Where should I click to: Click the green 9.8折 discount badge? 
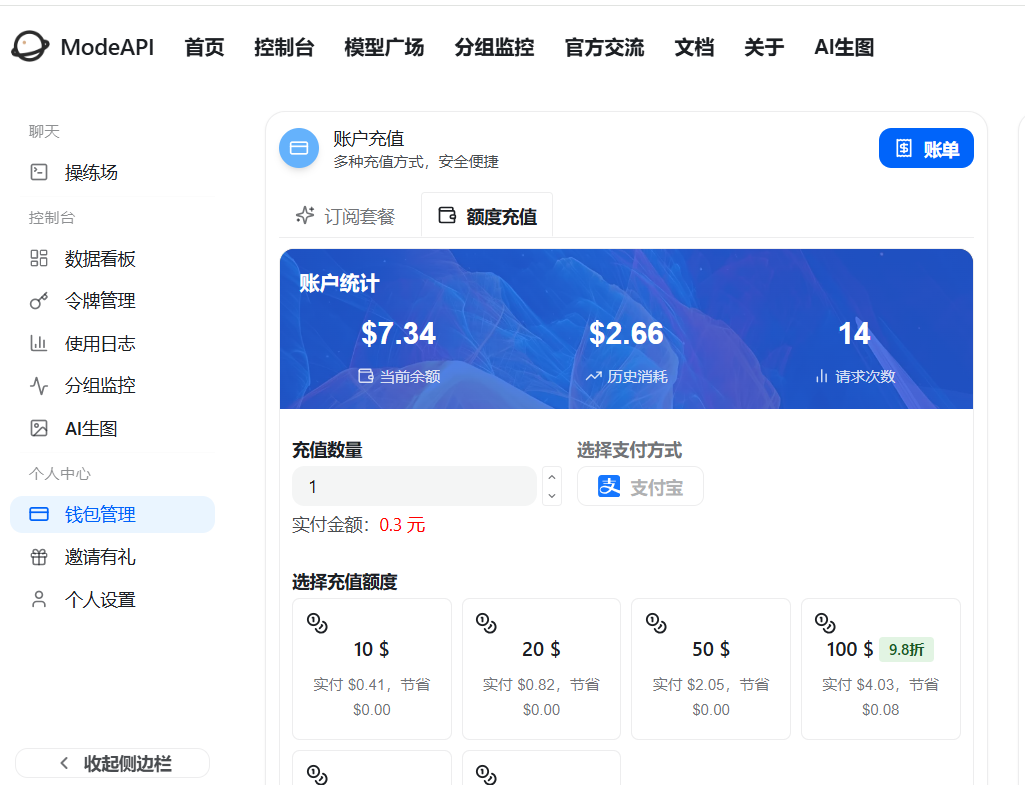(x=906, y=649)
